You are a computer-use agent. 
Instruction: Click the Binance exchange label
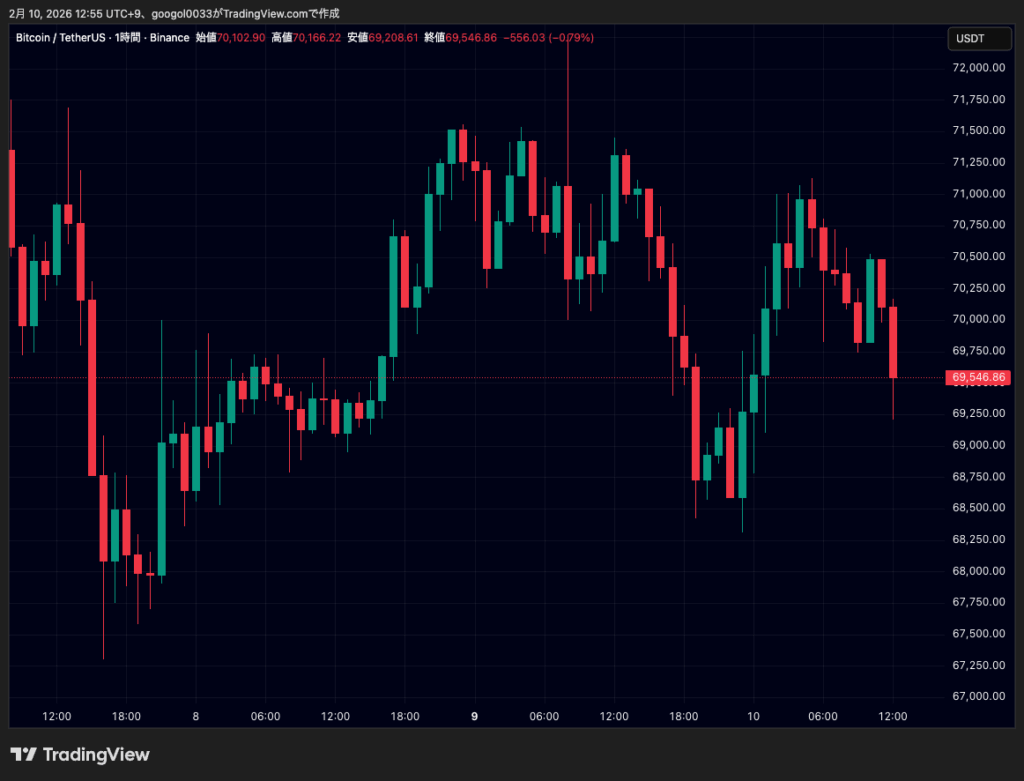[x=168, y=37]
